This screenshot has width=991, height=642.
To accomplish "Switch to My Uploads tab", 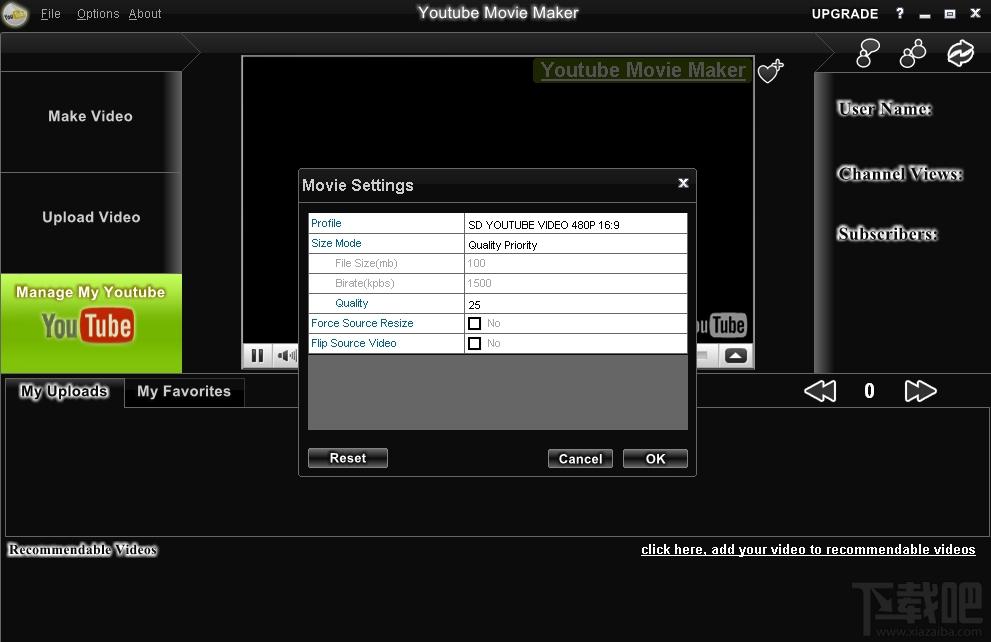I will 64,392.
